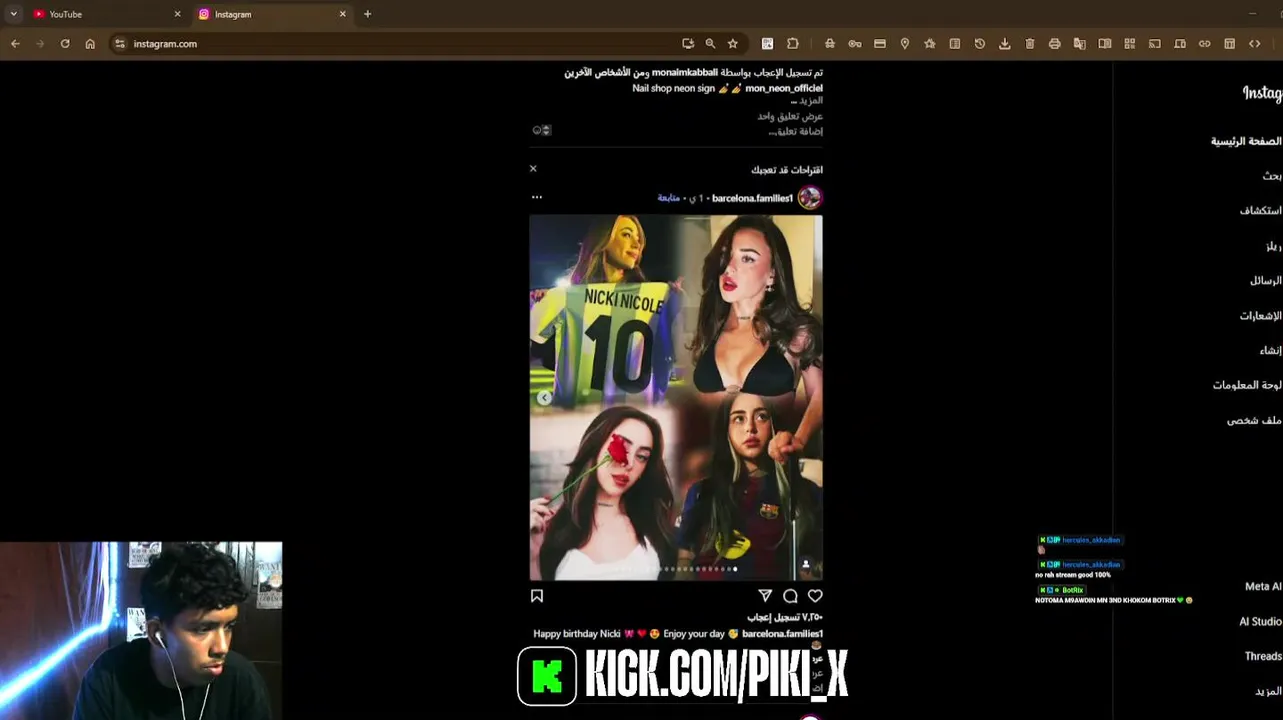Viewport: 1283px width, 720px height.
Task: Open barcelona.families1 name in post caption
Action: pyautogui.click(x=782, y=633)
